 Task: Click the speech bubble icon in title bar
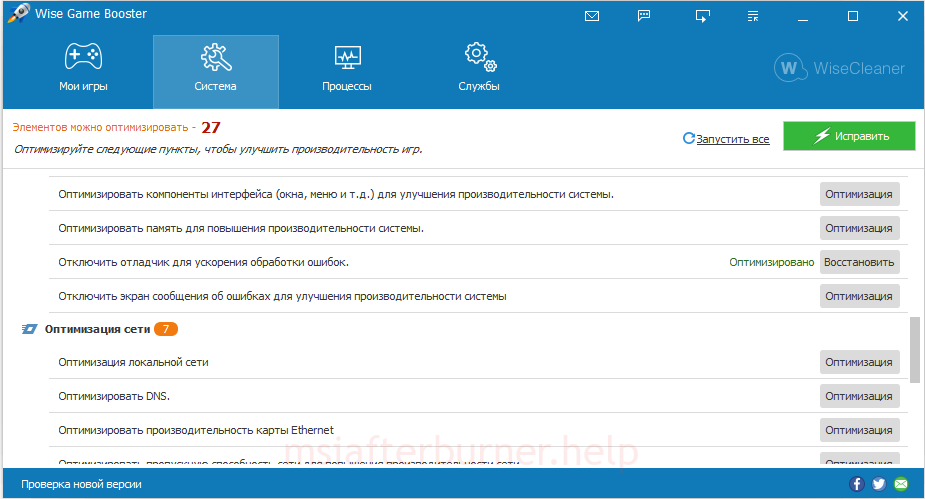[x=645, y=16]
